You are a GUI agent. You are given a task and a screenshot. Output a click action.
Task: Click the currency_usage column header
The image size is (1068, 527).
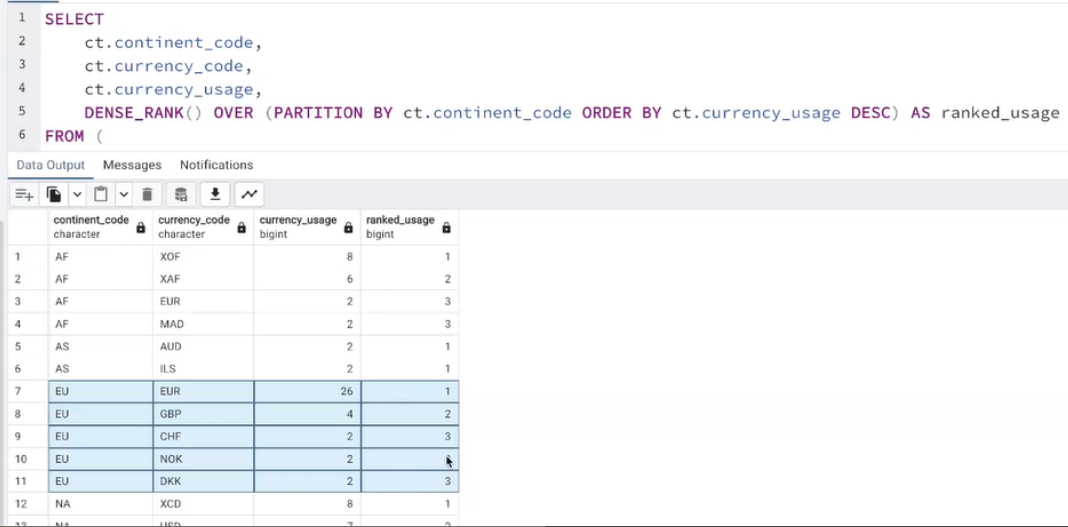(307, 227)
